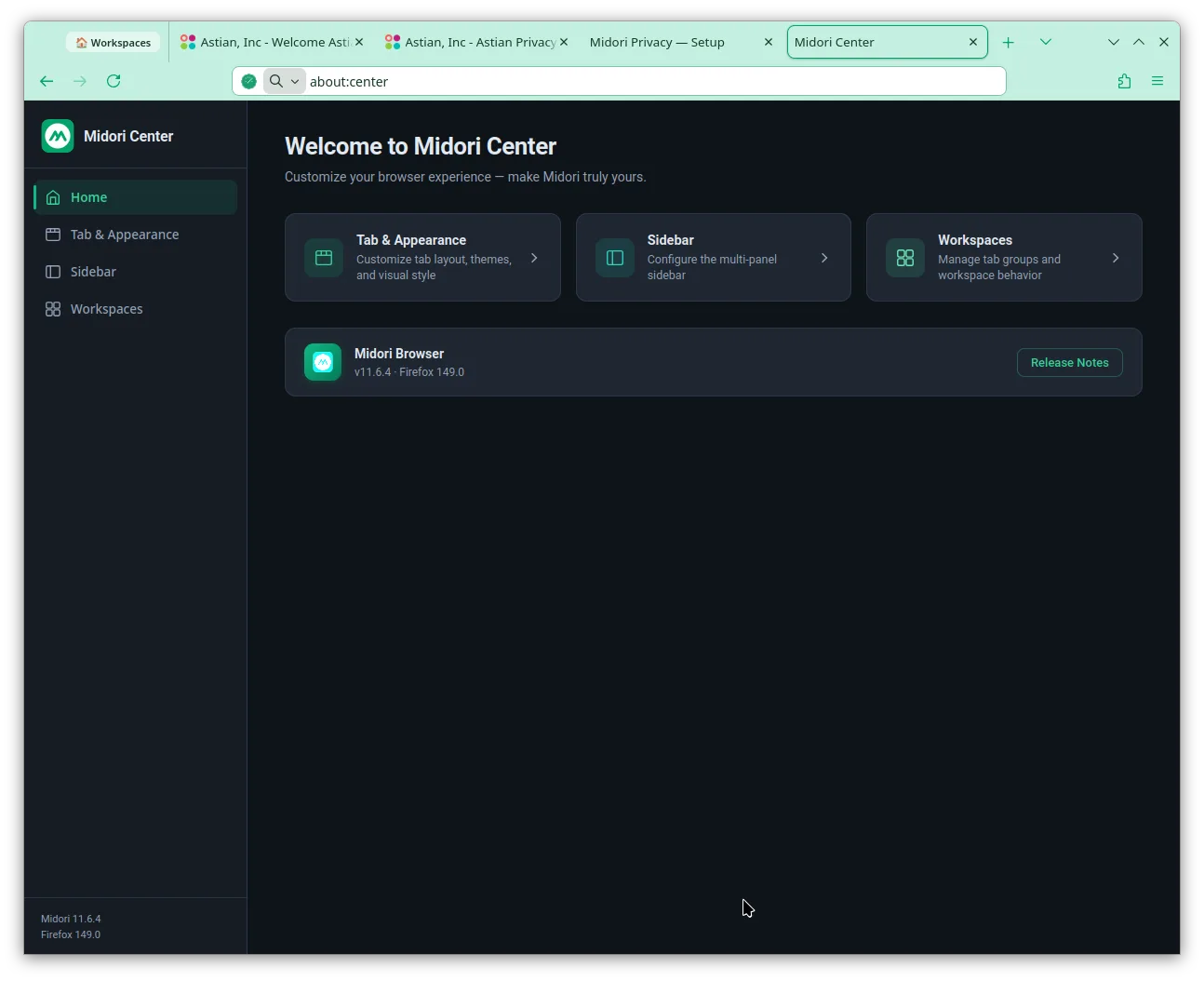1204x981 pixels.
Task: Close the Astian Welcome tab
Action: pos(359,42)
